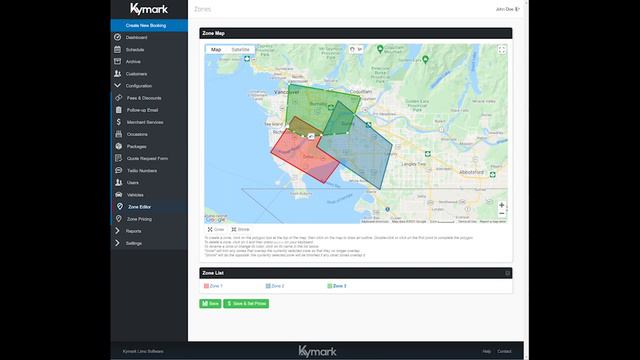Click the Kymark logo at top left

point(149,9)
